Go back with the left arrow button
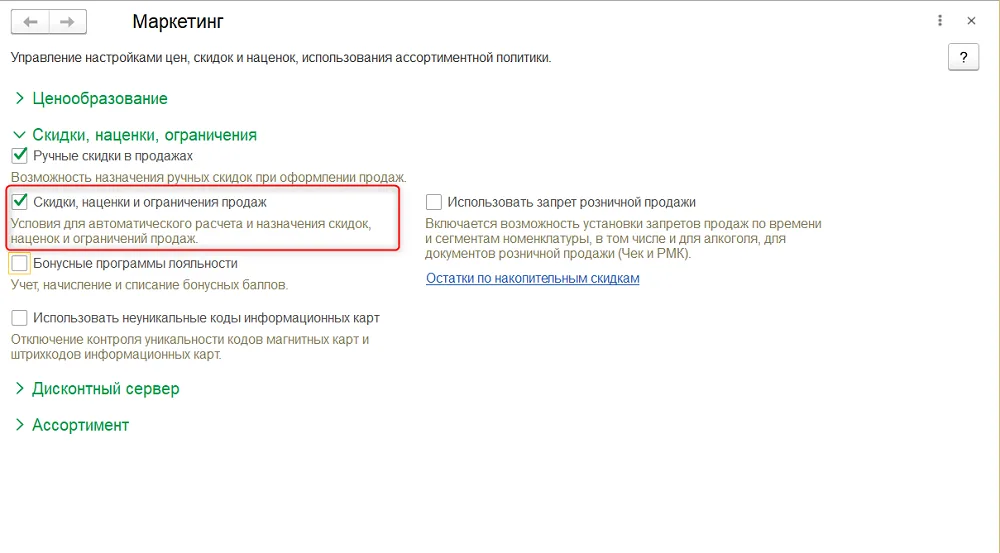Screen dimensions: 1000x553 30,22
